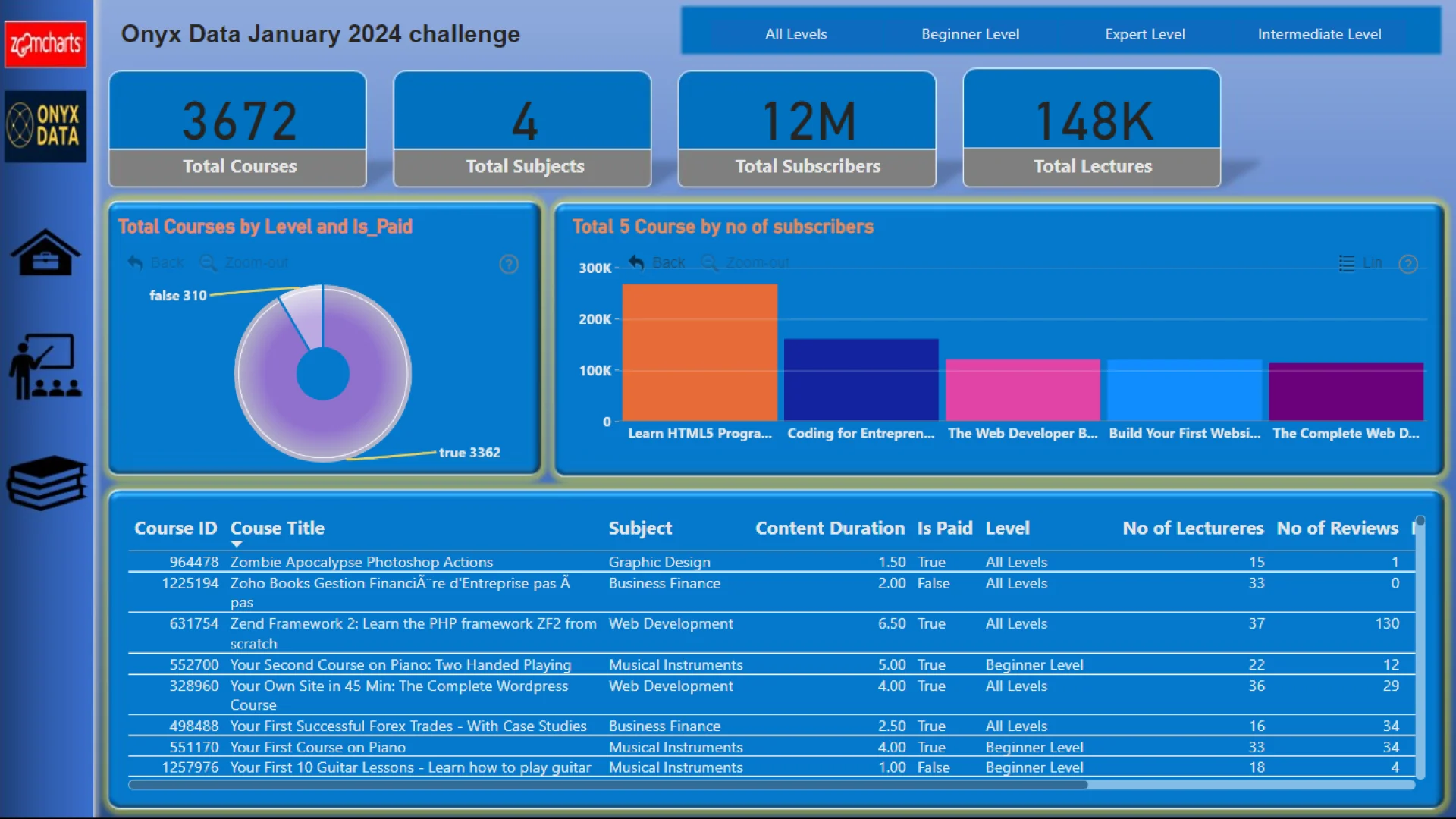Click the 'true 3362' pie label
Viewport: 1456px width, 819px height.
pyautogui.click(x=469, y=452)
